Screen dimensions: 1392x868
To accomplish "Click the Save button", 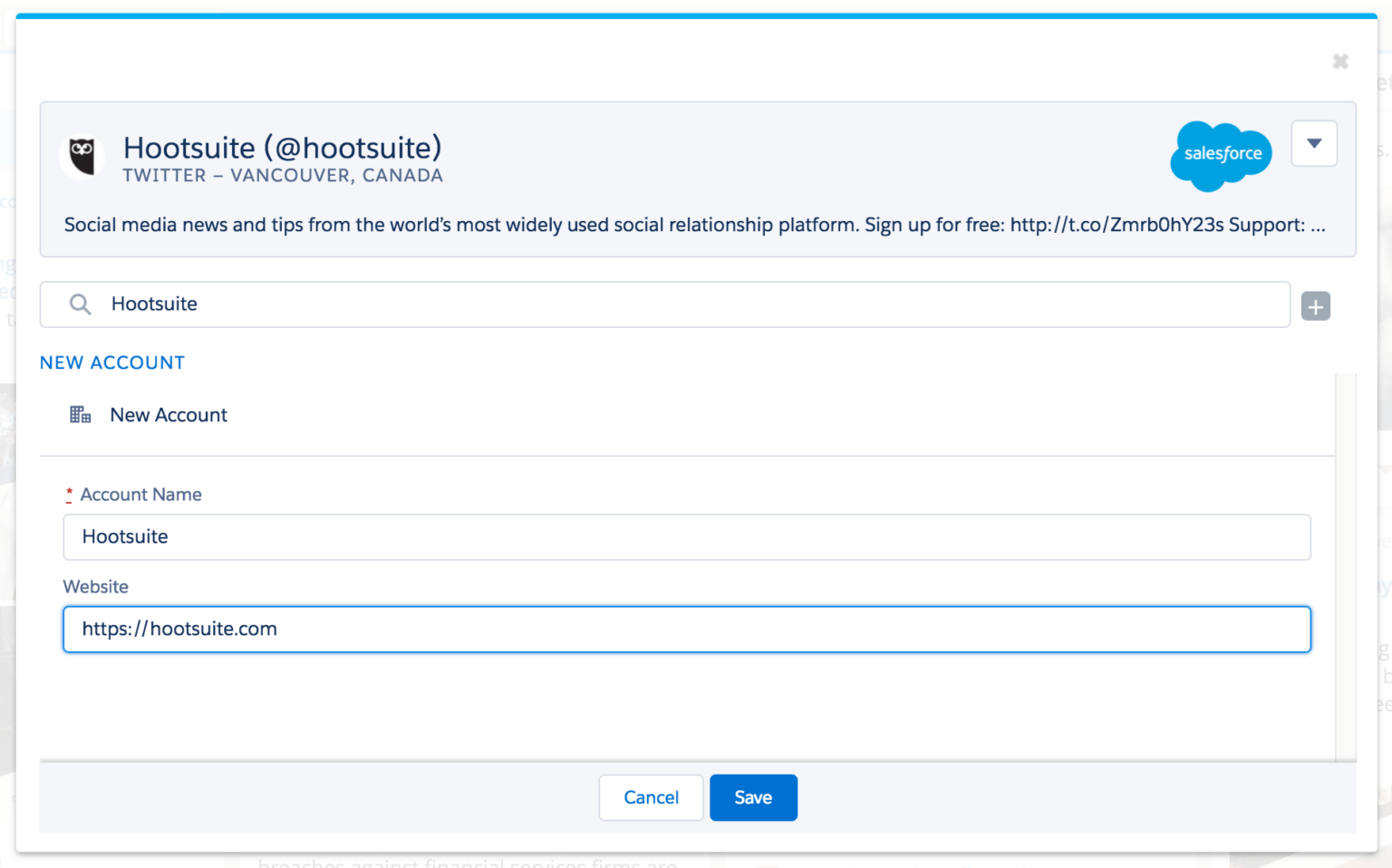I will tap(753, 797).
